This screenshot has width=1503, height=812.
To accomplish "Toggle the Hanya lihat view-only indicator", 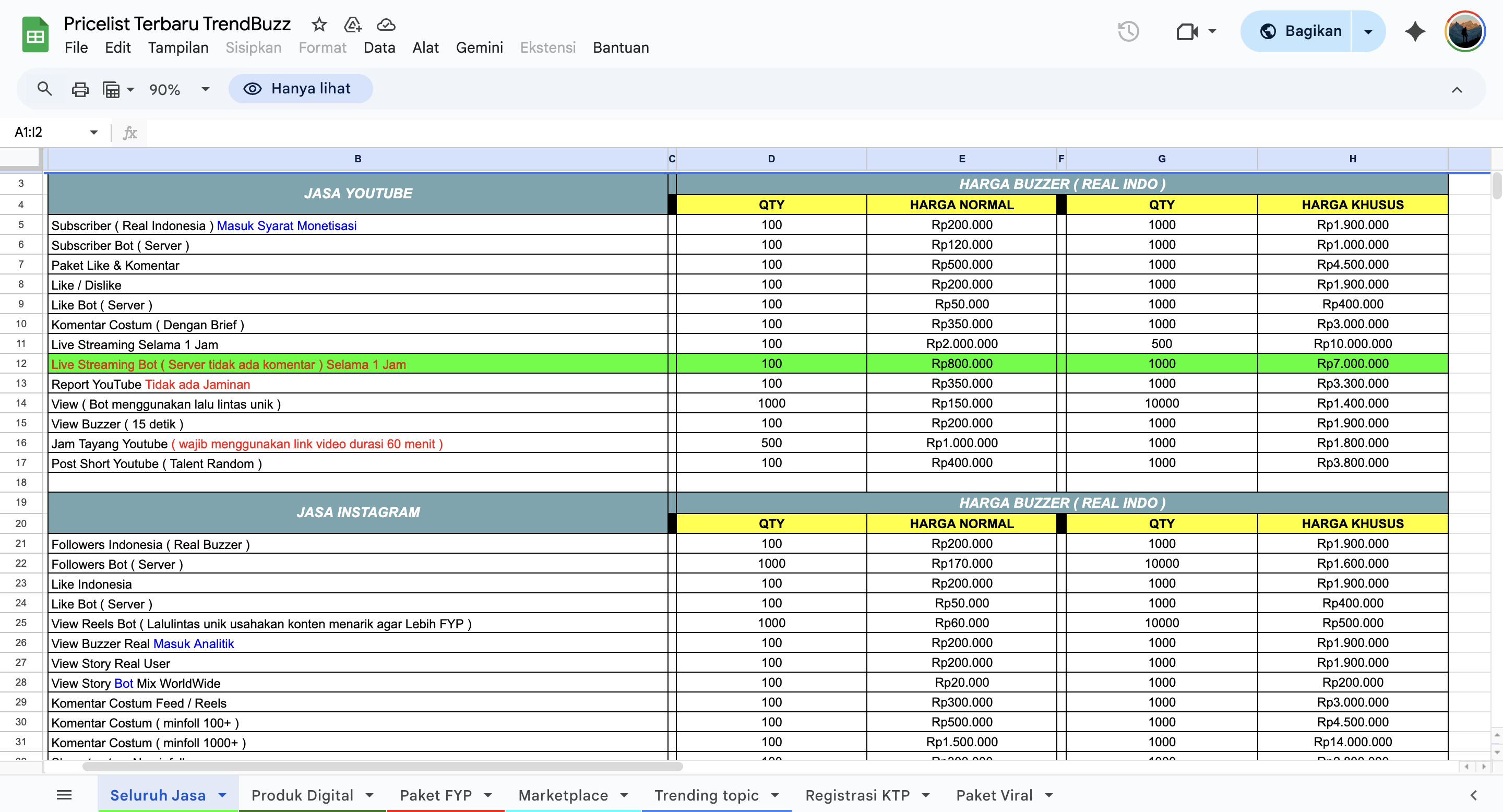I will point(301,89).
